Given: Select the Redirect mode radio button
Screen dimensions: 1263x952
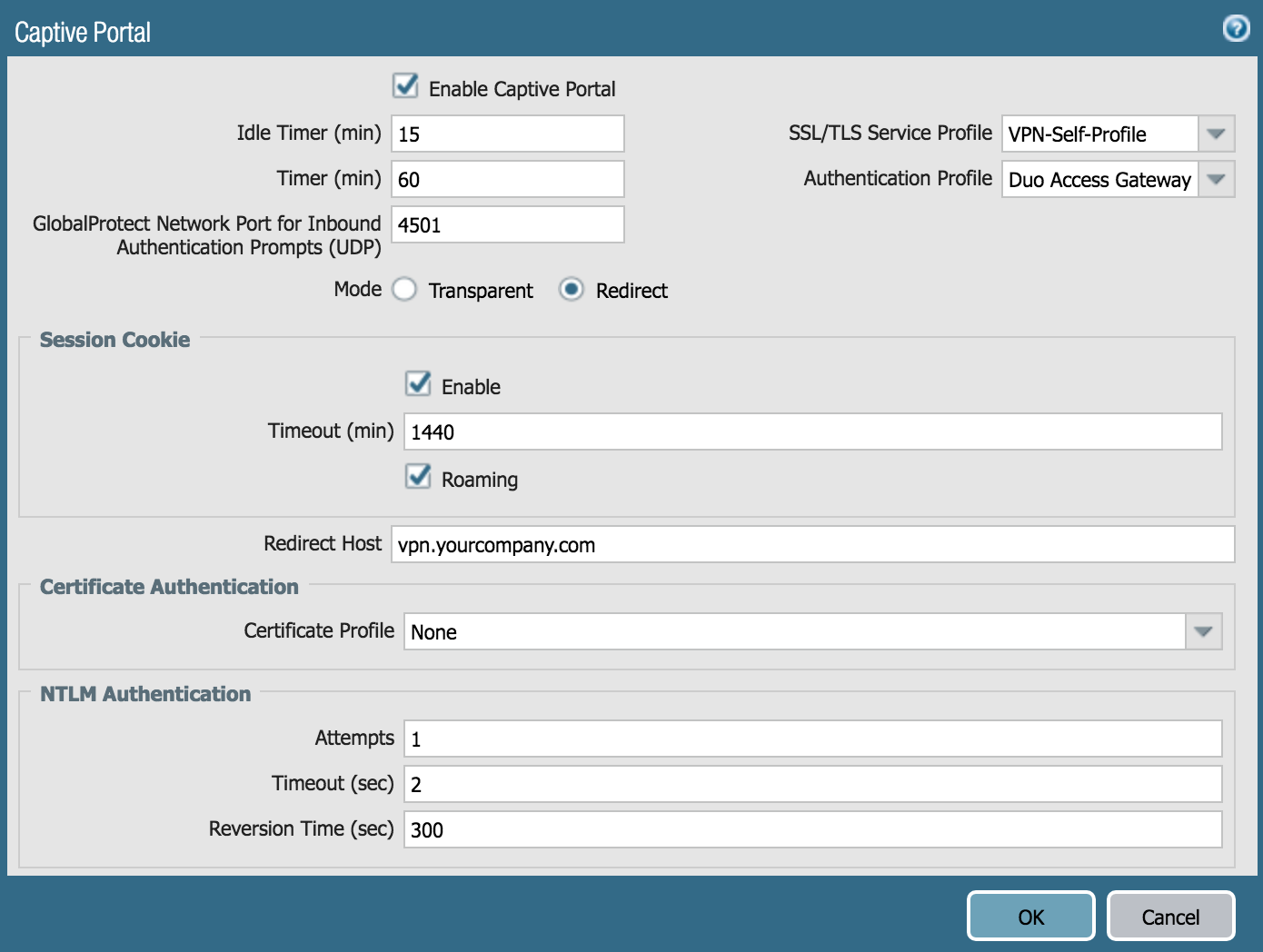Looking at the screenshot, I should (571, 289).
